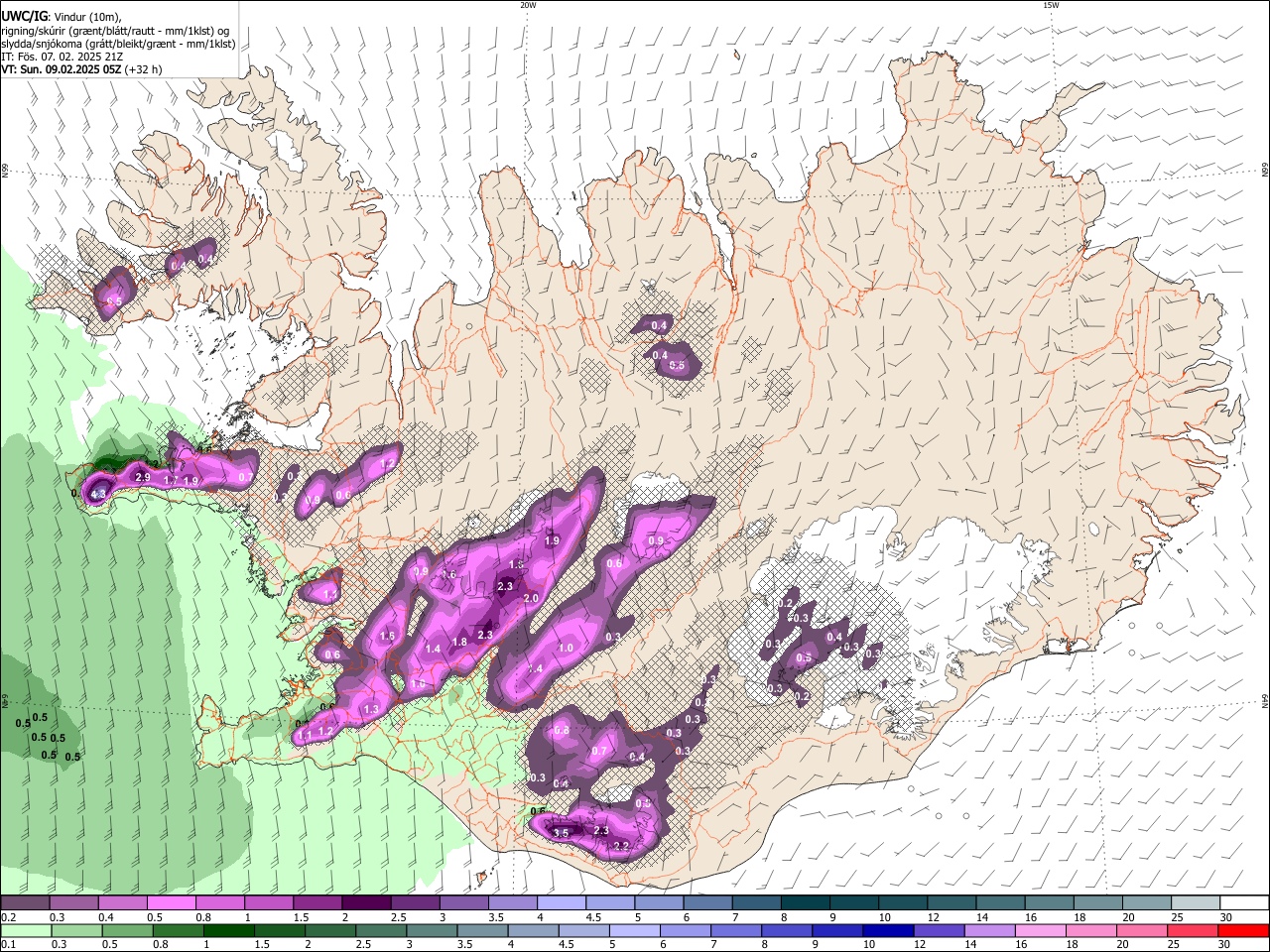Pick the snow-scale swatch between 4 and 4.5
Image resolution: width=1270 pixels, height=952 pixels.
click(x=562, y=903)
